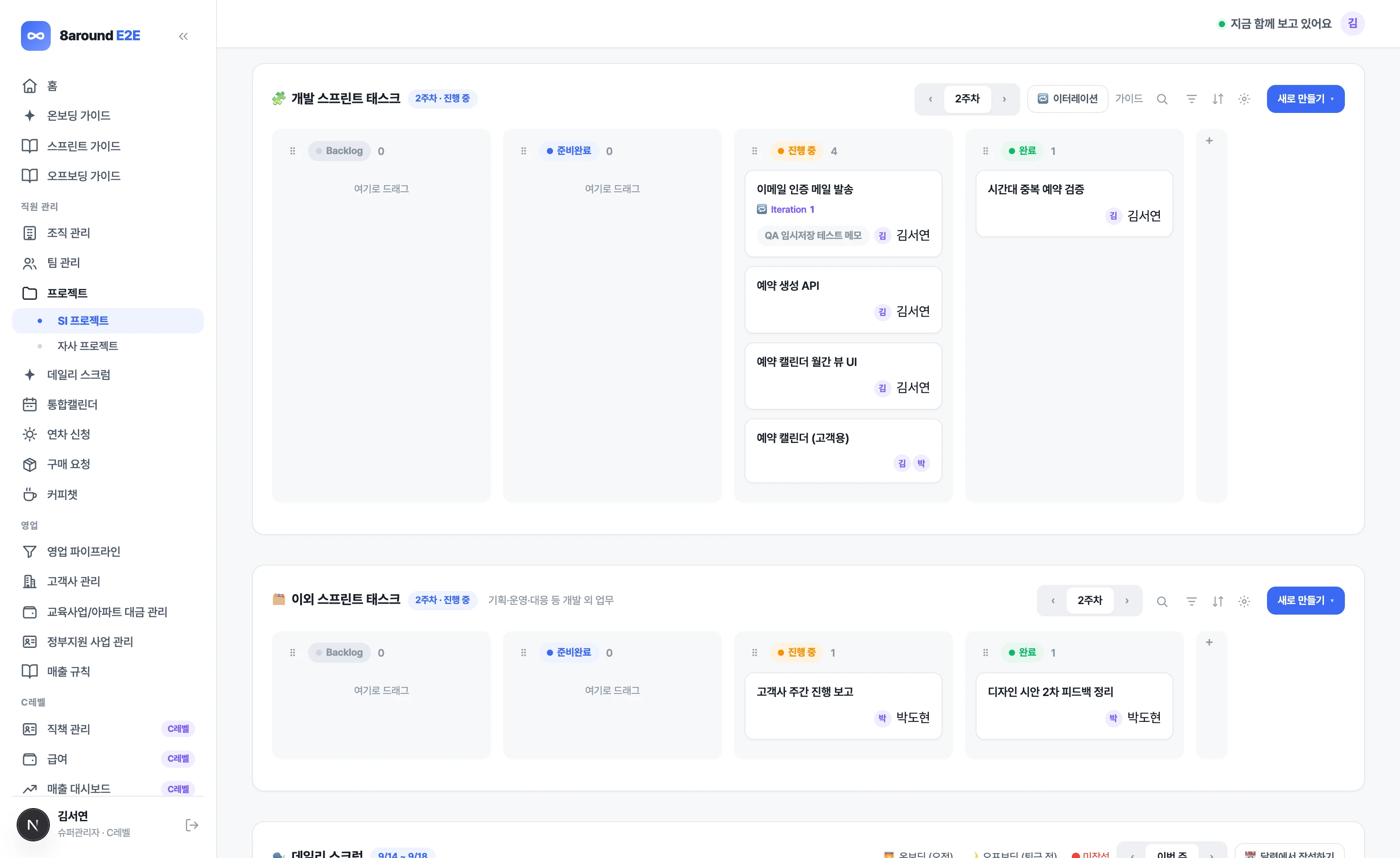
Task: Click the 정부지원 사업 관리 card icon
Action: click(30, 641)
